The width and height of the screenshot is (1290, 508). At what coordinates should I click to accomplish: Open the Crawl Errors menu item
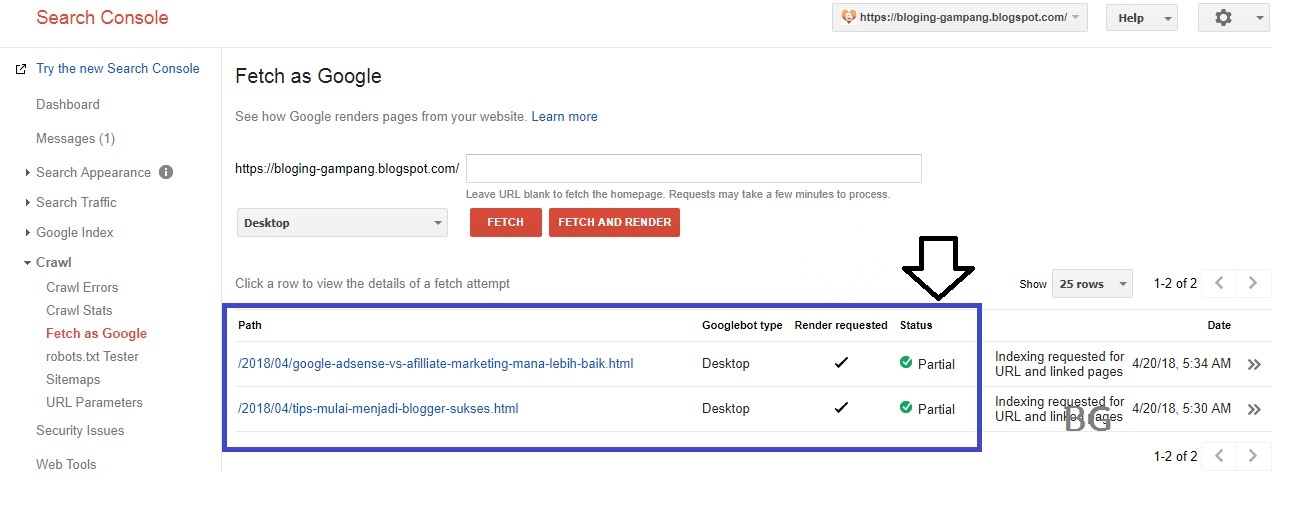(x=82, y=287)
